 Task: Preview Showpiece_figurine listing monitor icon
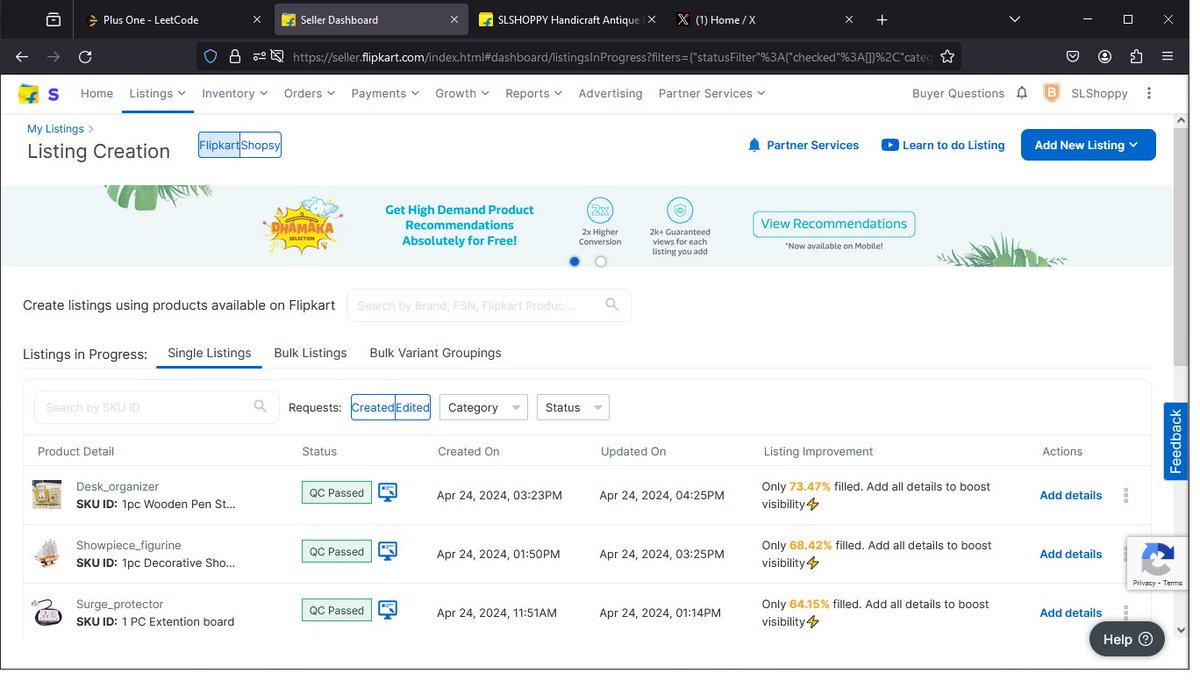click(388, 551)
